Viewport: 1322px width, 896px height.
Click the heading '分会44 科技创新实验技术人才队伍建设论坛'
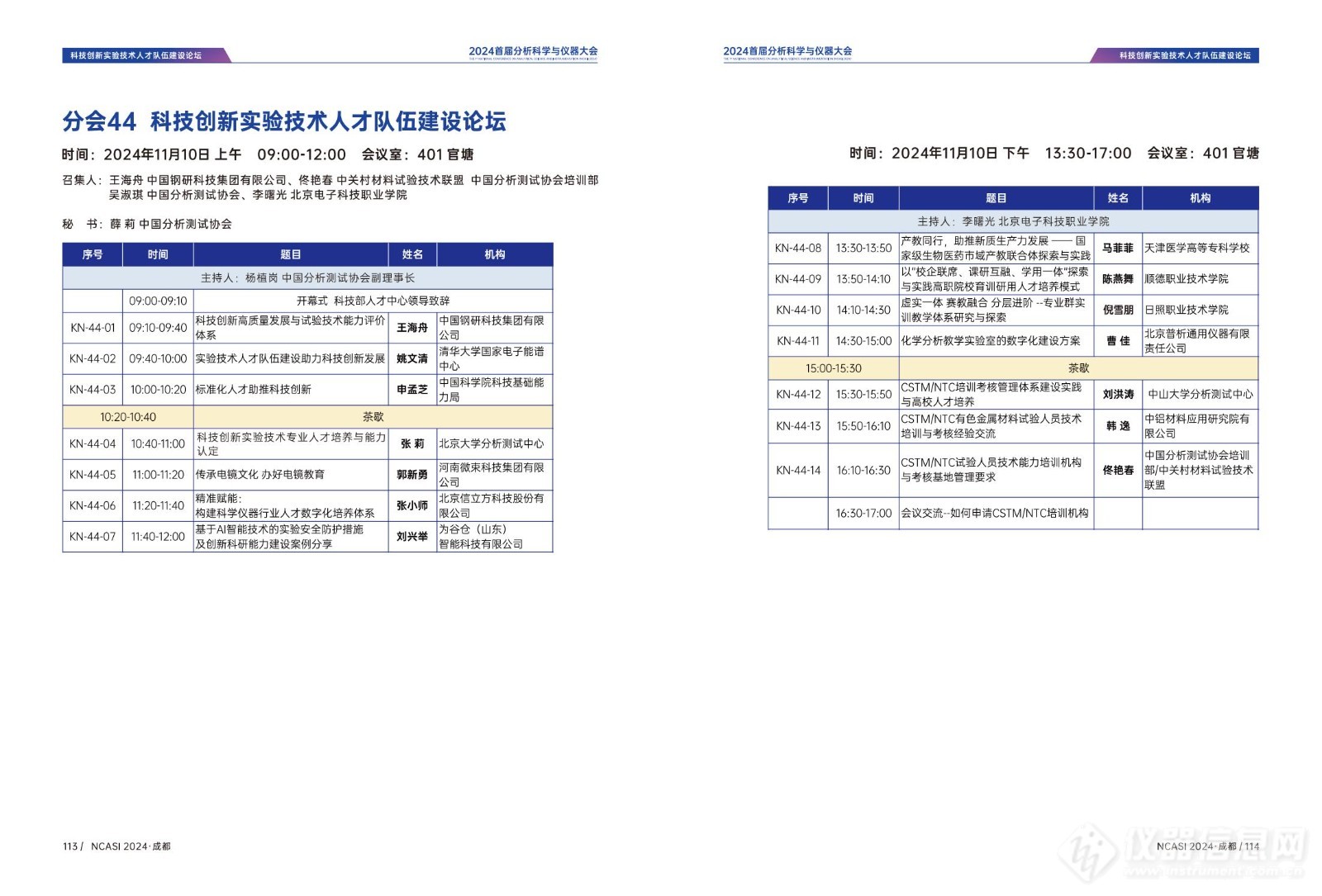pos(284,121)
